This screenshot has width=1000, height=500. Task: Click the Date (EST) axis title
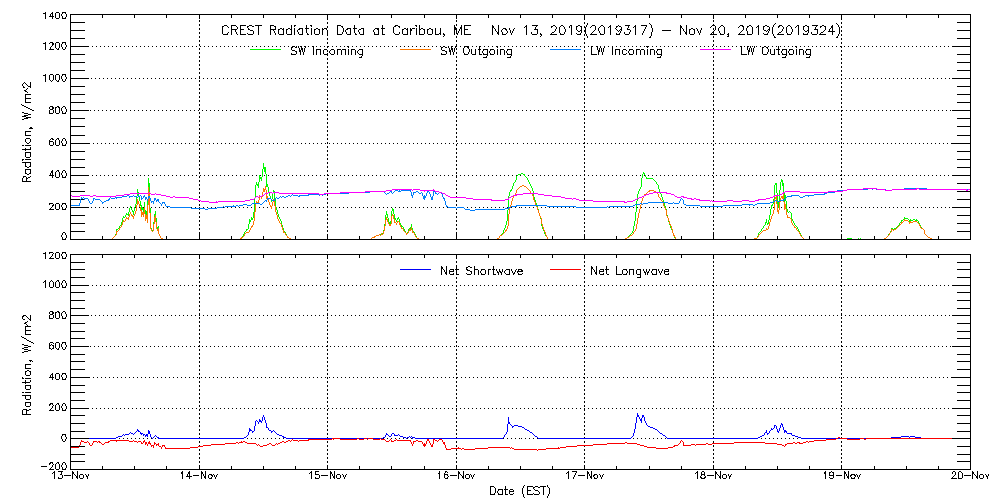521,491
